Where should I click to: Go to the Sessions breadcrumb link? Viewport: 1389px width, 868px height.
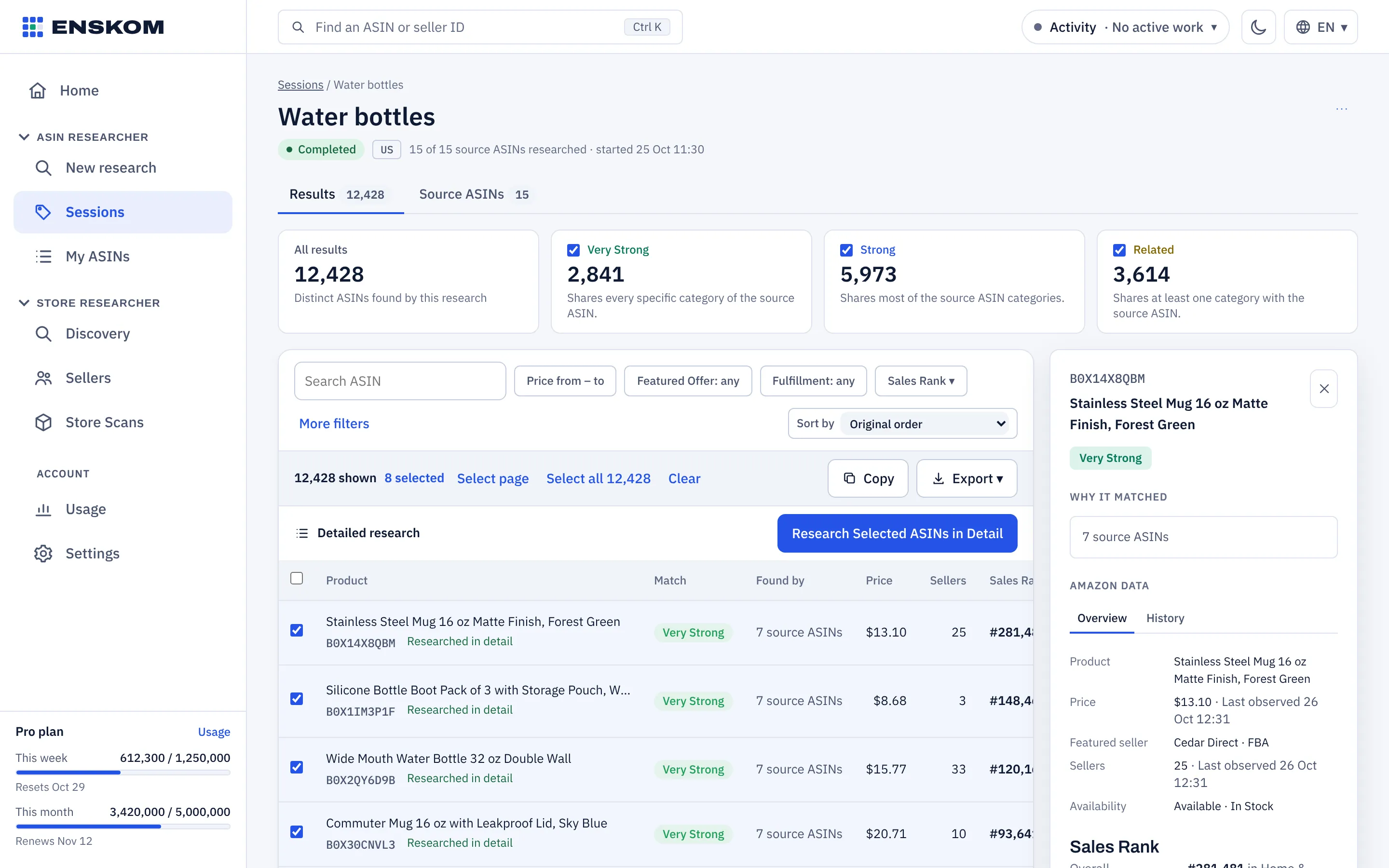click(x=301, y=85)
